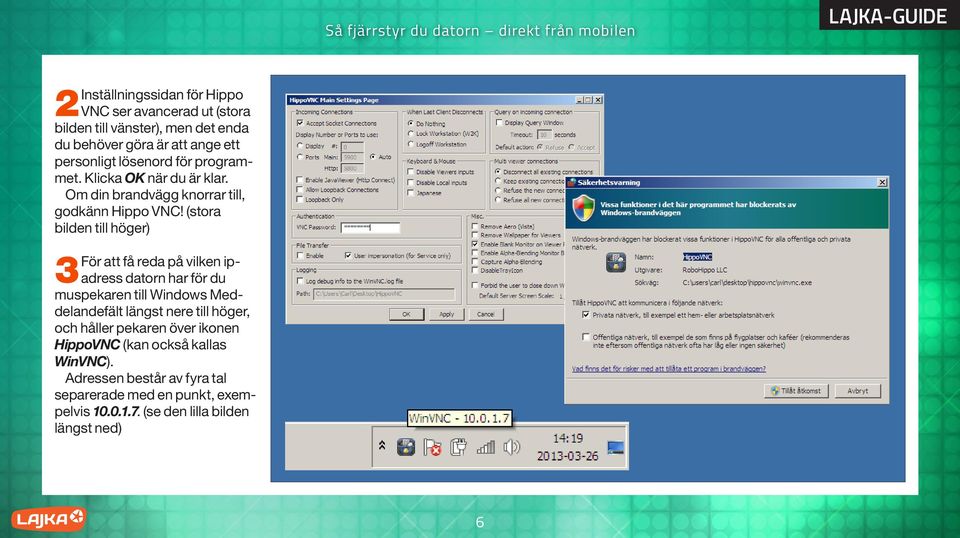Click the Windows firewall shield icon

coord(583,208)
